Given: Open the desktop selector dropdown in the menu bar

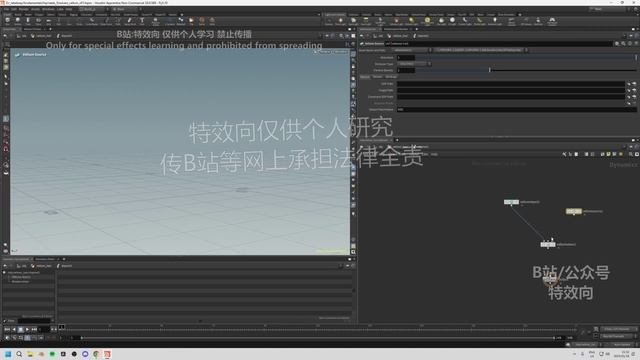Looking at the screenshot, I should click(x=93, y=9).
